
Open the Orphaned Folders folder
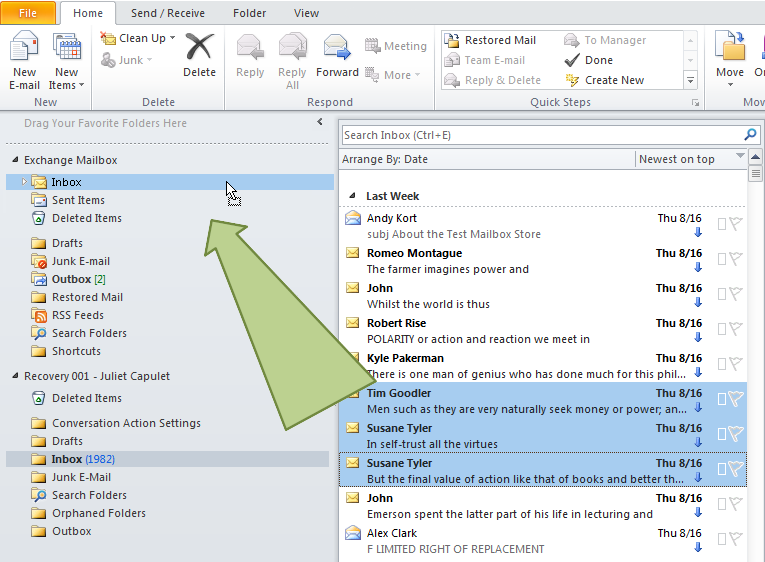pyautogui.click(x=99, y=513)
